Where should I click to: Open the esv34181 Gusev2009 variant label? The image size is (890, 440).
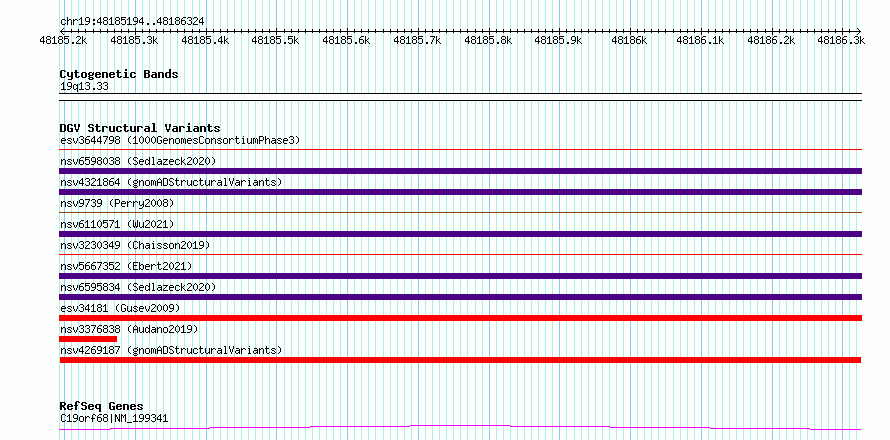click(x=120, y=308)
